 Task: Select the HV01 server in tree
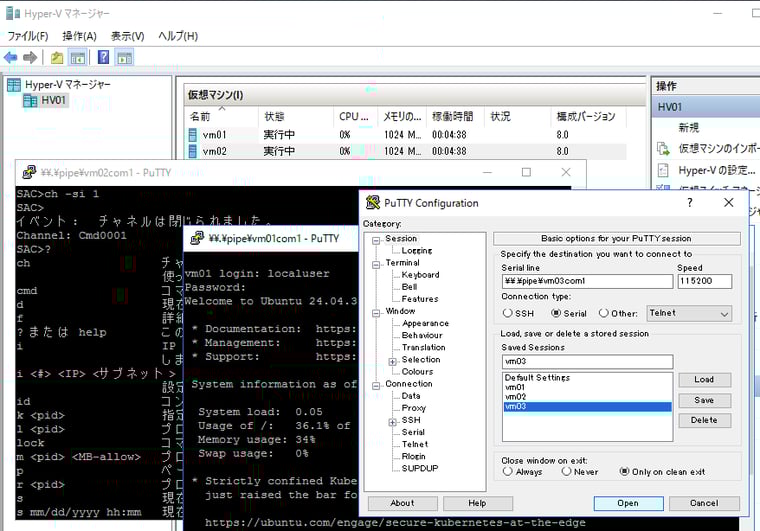(53, 100)
